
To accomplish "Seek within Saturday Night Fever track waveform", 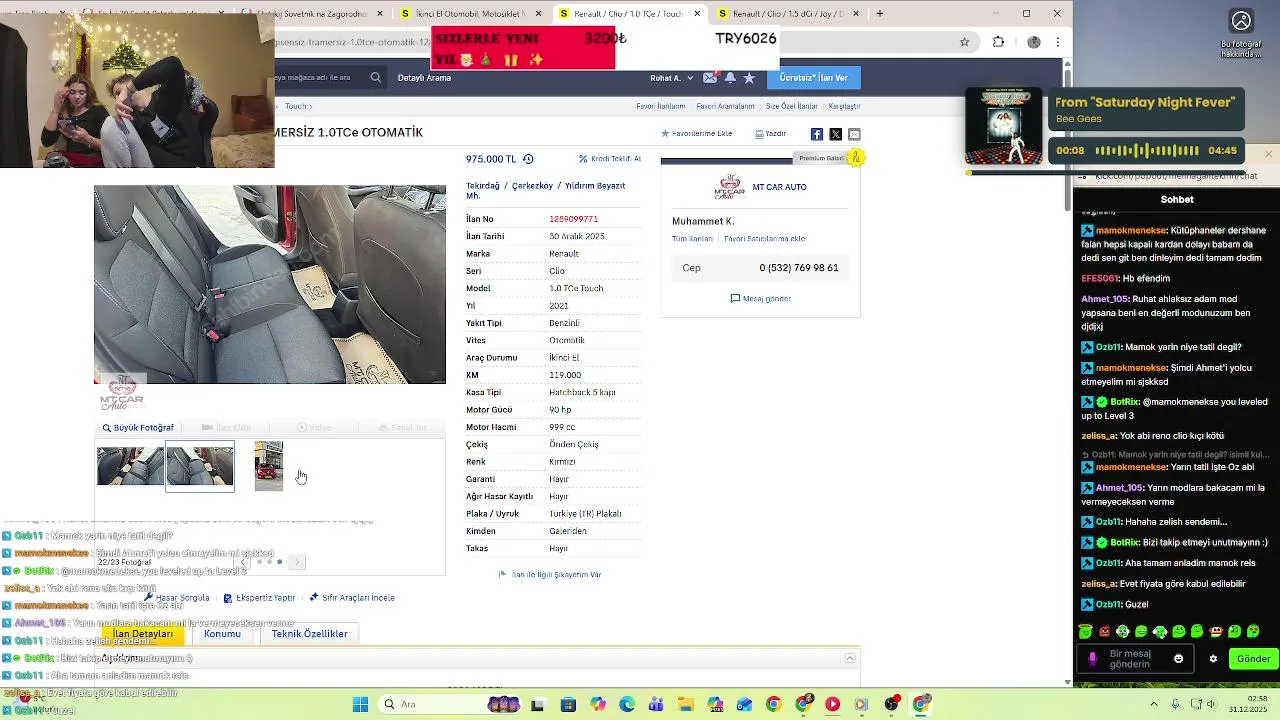I will pos(1147,151).
